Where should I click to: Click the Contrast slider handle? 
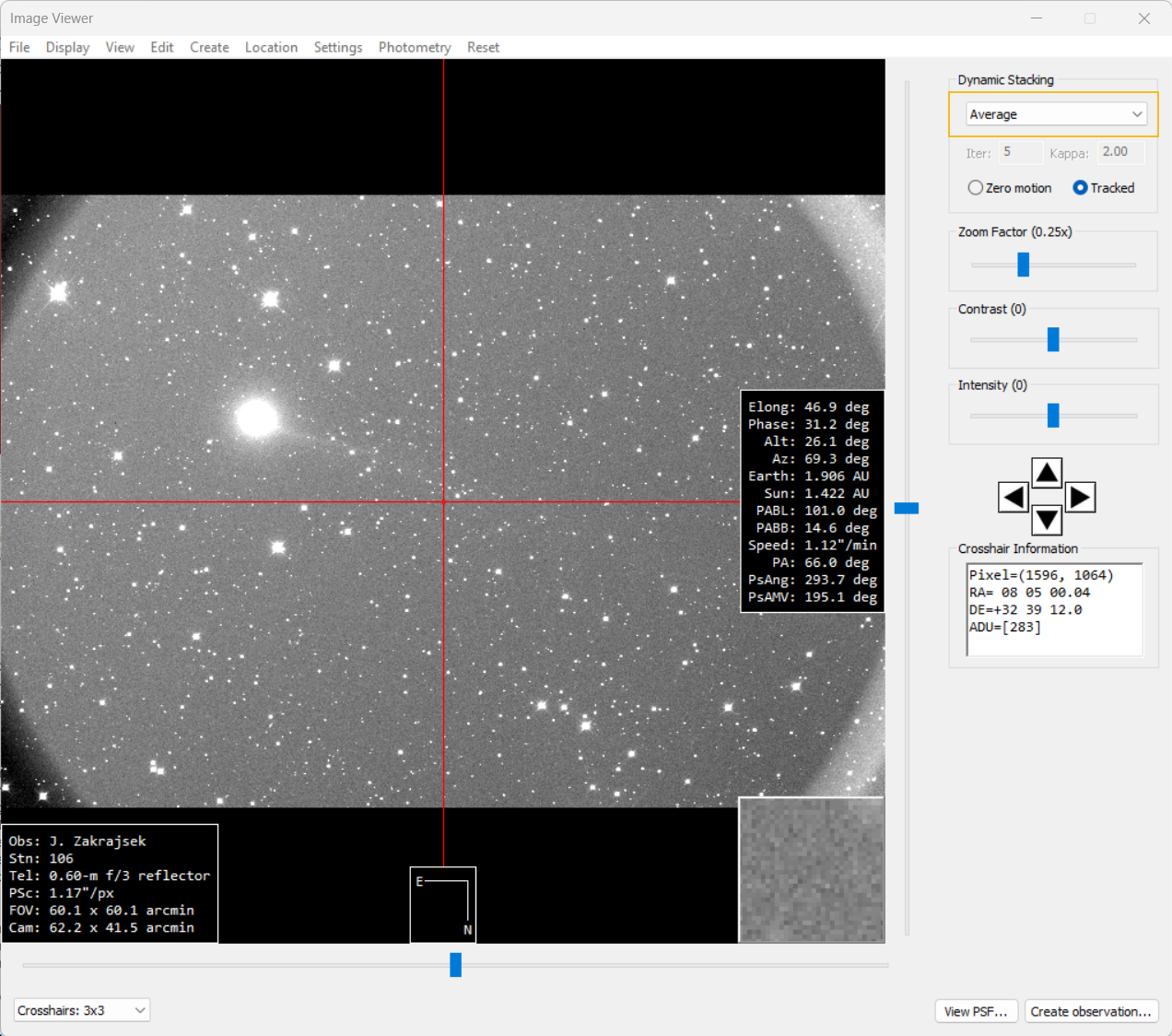(x=1053, y=339)
